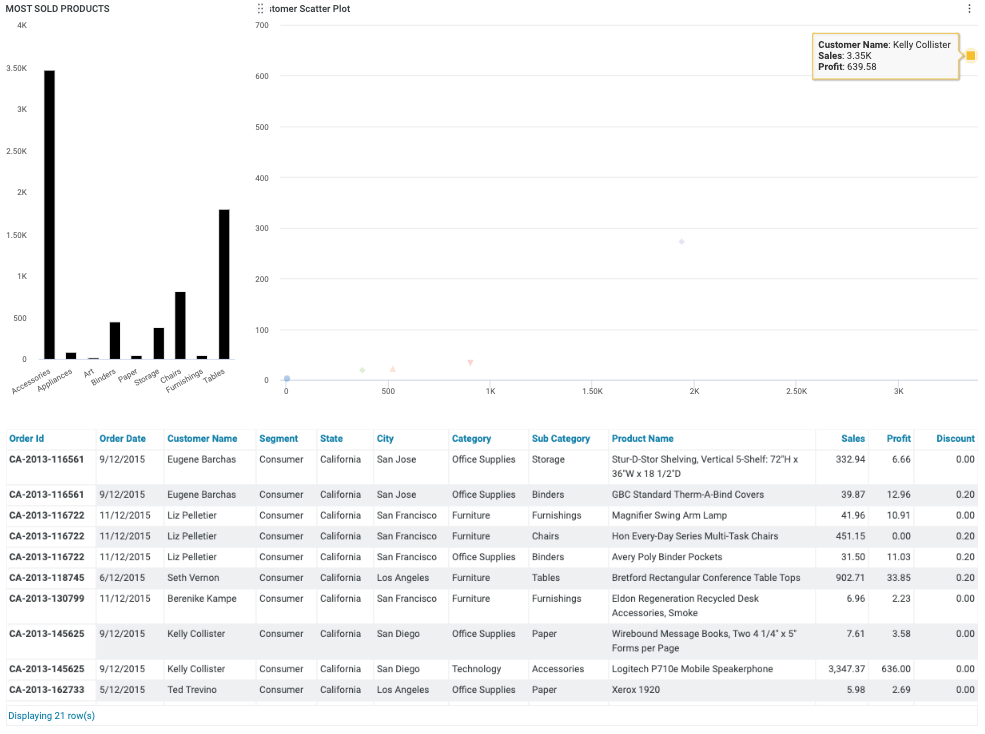Click the drag handle beside scatter plot title
The width and height of the screenshot is (985, 734).
pos(261,9)
